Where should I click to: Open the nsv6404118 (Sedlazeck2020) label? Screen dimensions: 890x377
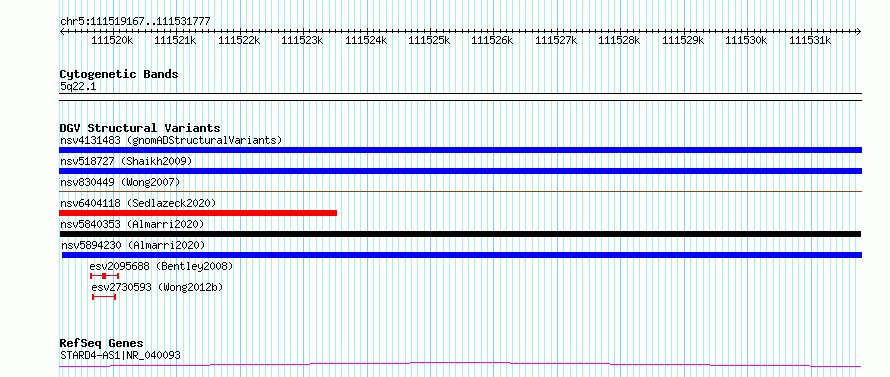click(x=138, y=203)
